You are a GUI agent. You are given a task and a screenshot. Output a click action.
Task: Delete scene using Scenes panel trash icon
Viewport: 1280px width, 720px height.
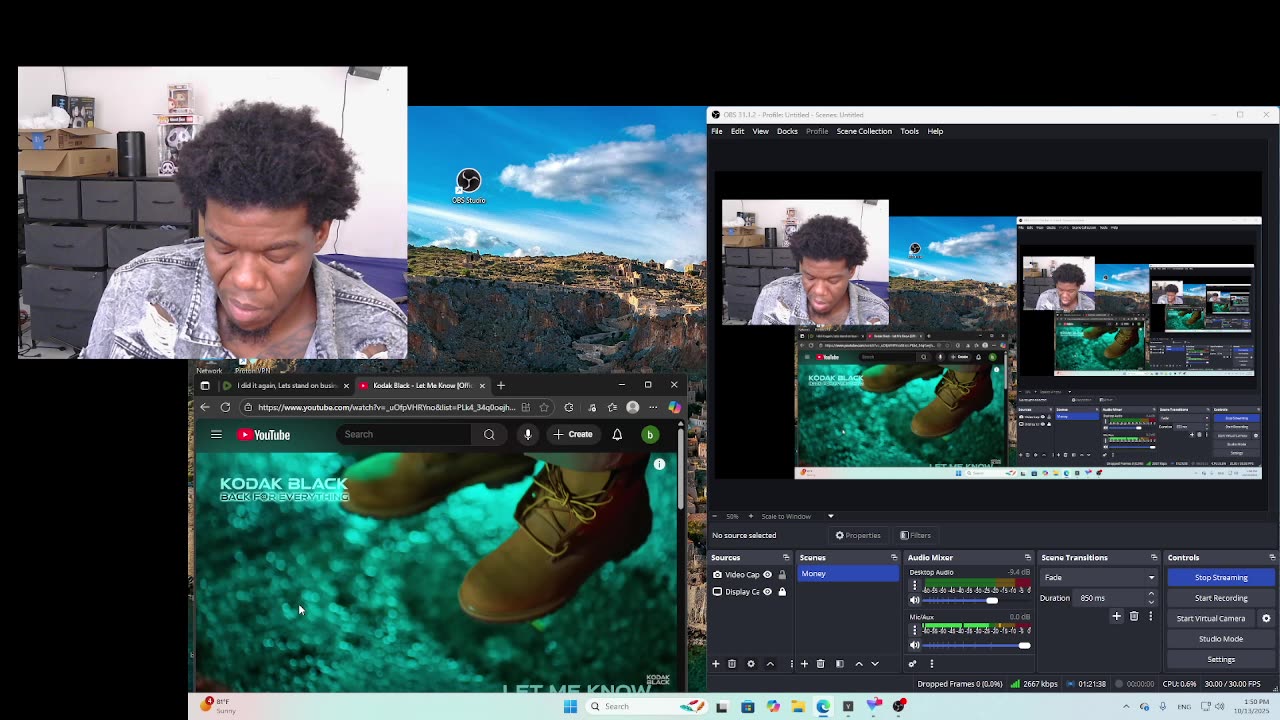point(821,664)
